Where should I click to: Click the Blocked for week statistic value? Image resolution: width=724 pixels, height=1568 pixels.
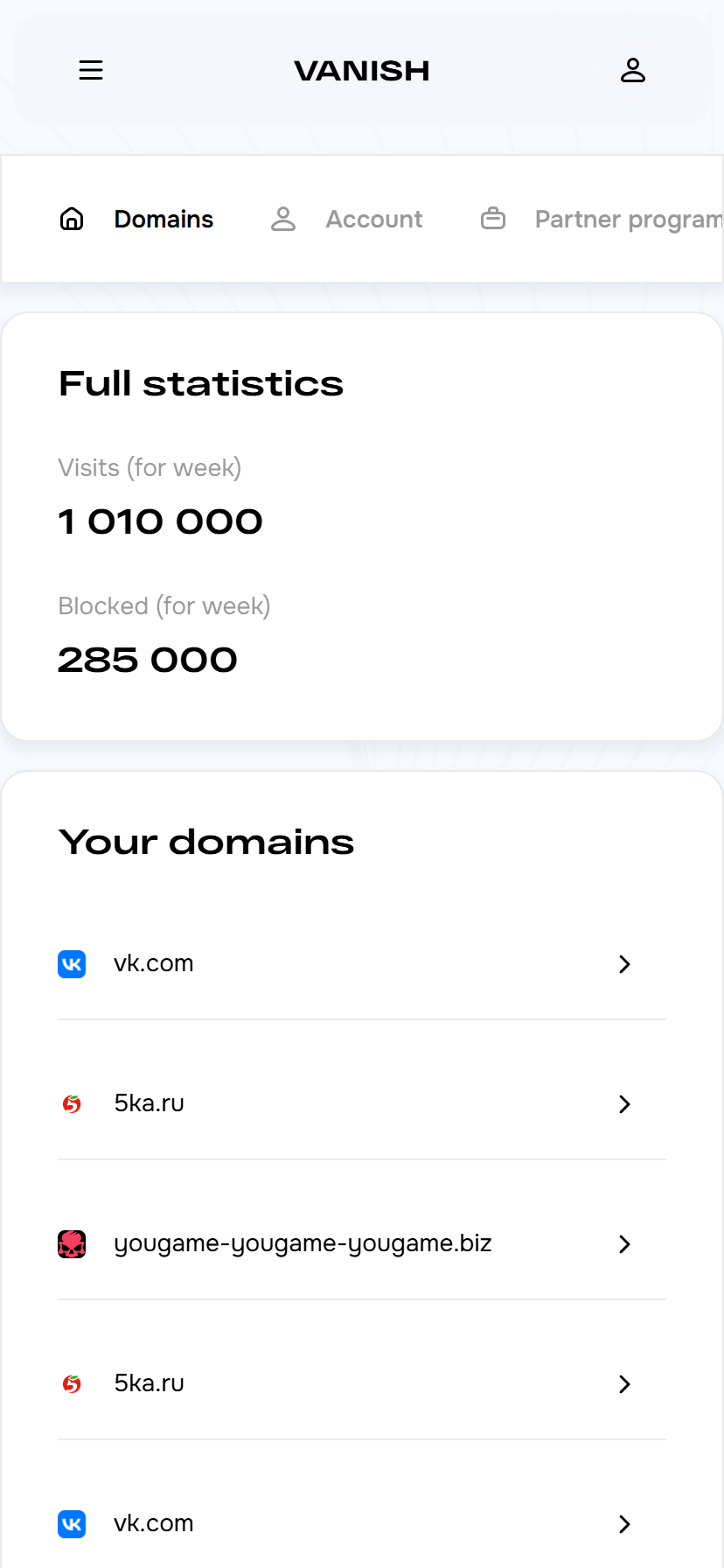point(147,660)
